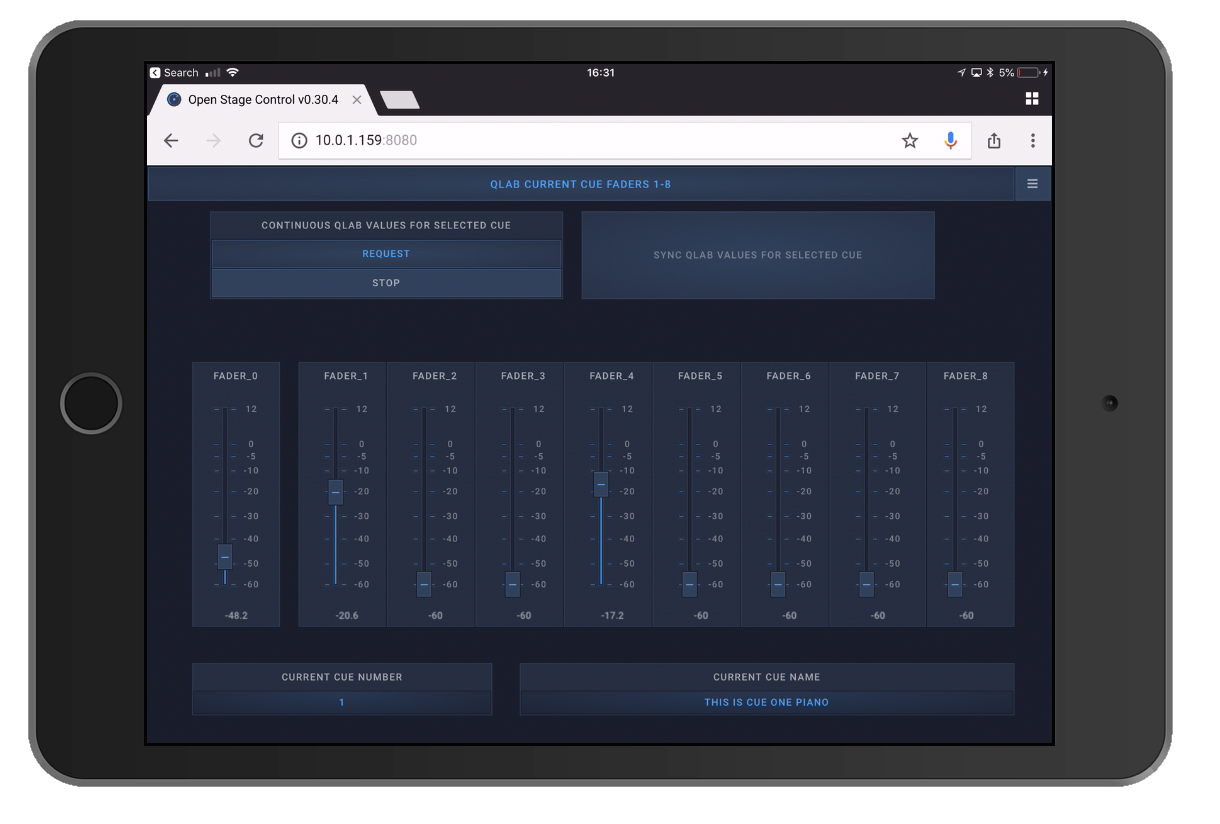Click the FADER_0 slider handle
This screenshot has width=1220, height=824.
(x=225, y=556)
